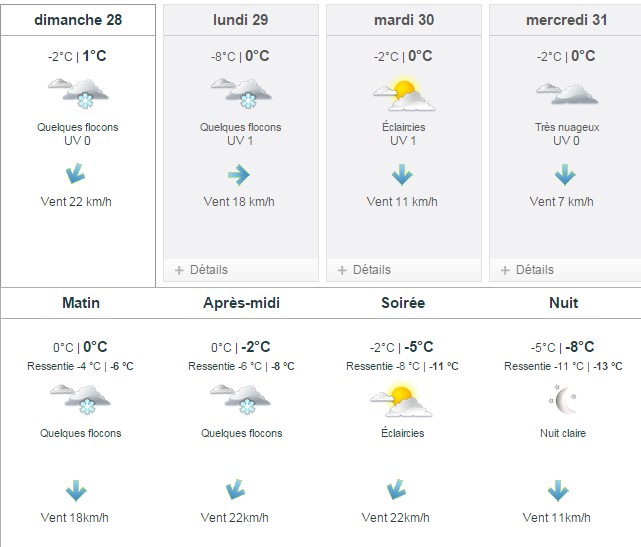Select the dimanche 28 day tab

tap(78, 20)
